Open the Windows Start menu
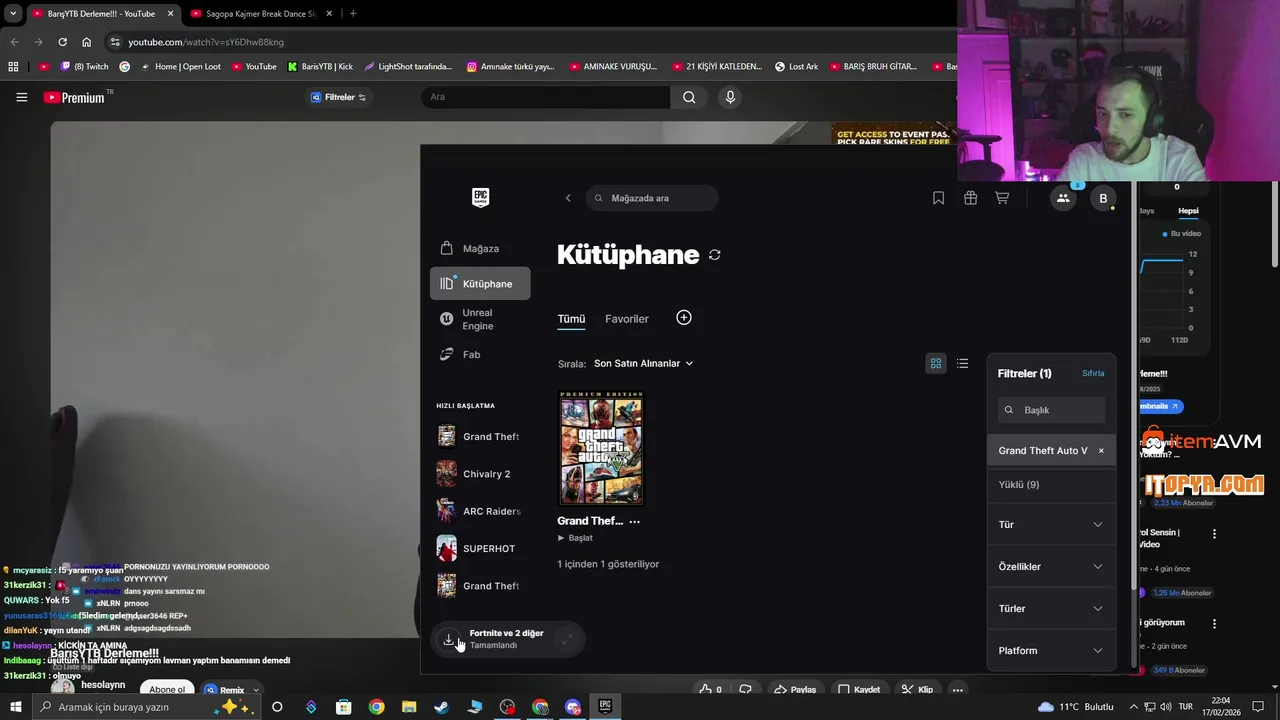The image size is (1280, 720). [x=16, y=707]
